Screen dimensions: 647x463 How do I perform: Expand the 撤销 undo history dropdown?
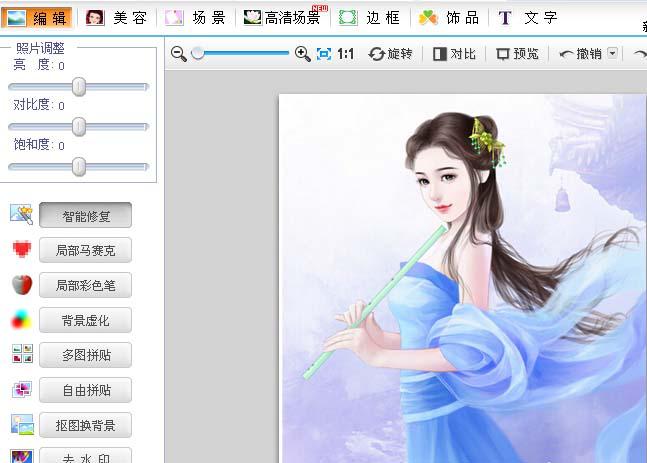pyautogui.click(x=613, y=53)
